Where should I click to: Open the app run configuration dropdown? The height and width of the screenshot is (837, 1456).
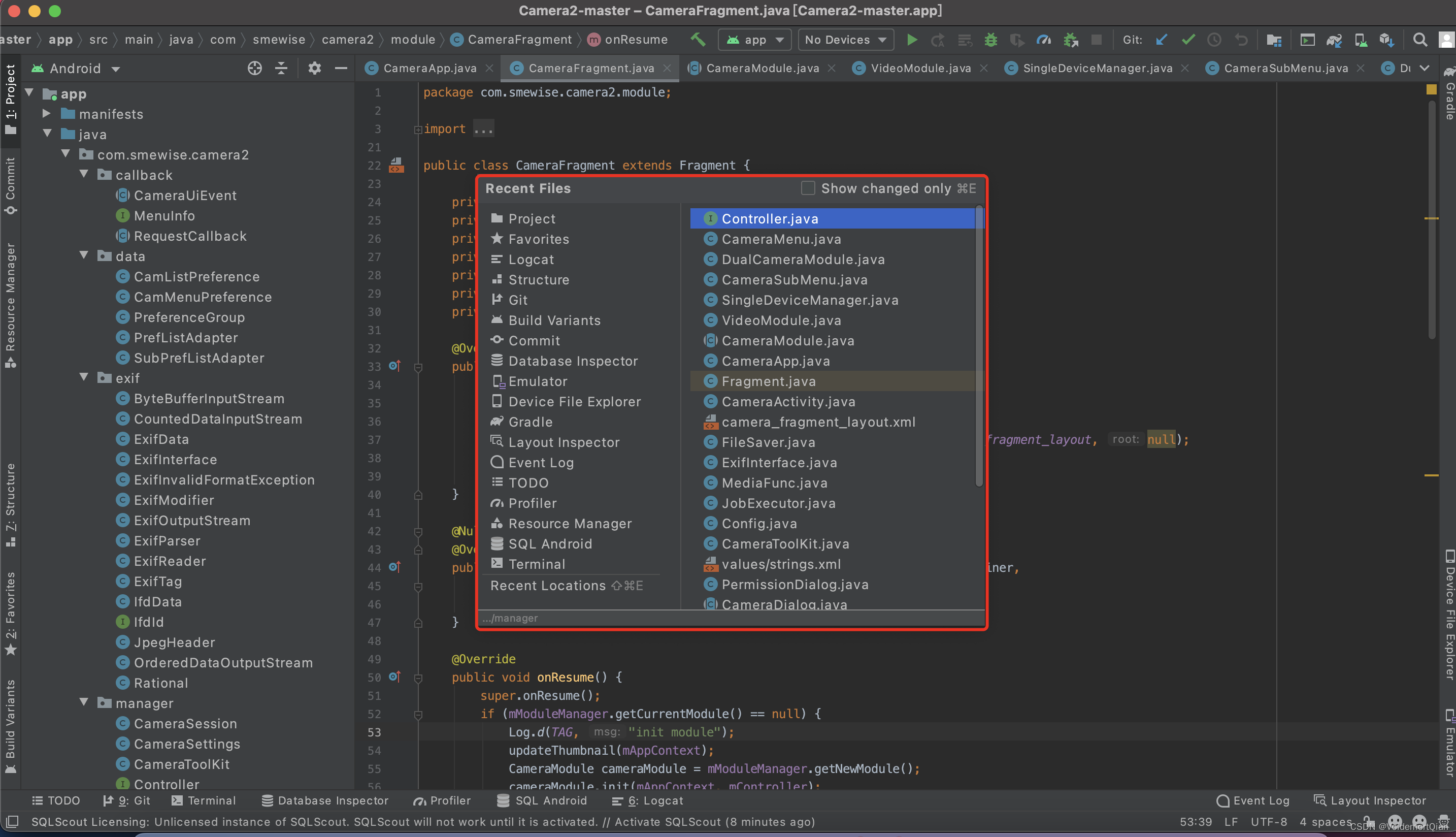tap(754, 40)
